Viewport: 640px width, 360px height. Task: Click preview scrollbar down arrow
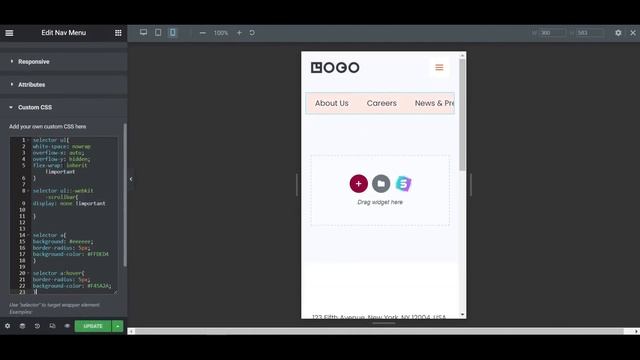[462, 315]
